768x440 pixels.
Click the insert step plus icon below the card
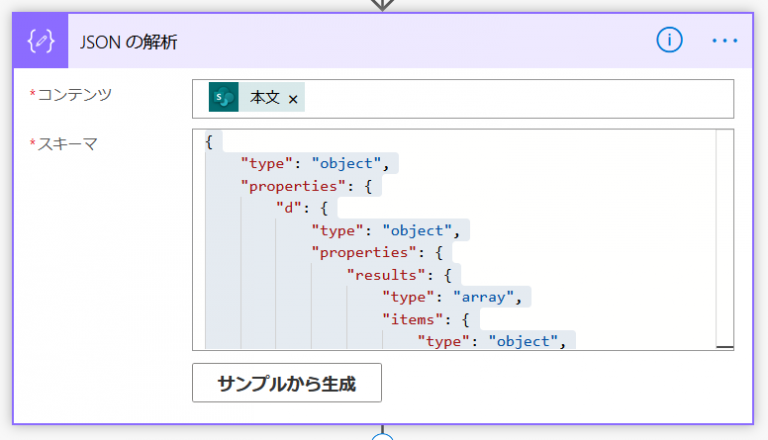click(382, 436)
